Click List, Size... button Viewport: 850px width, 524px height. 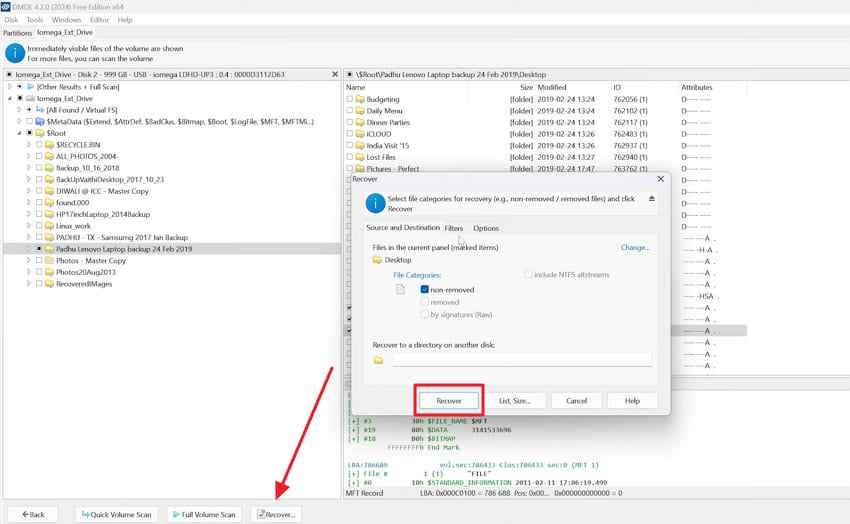[x=515, y=401]
